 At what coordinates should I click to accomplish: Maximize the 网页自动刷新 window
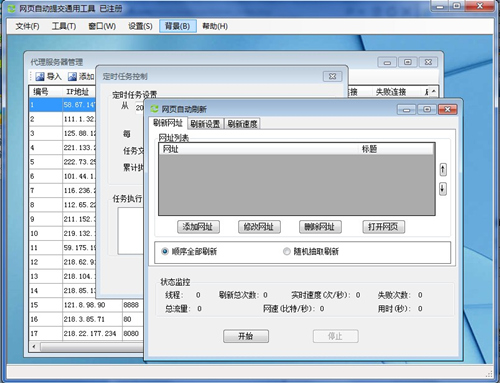click(427, 109)
